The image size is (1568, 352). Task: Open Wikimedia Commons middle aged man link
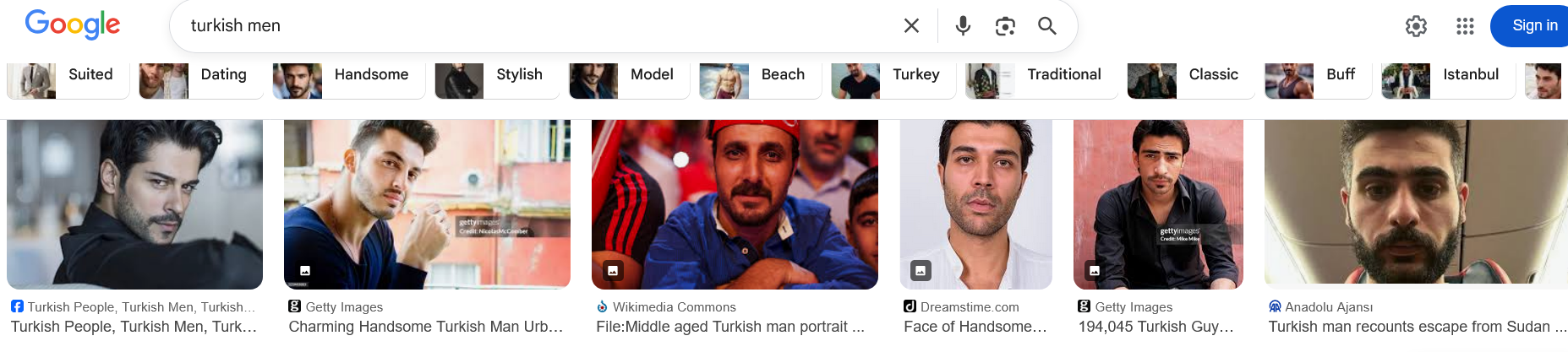(730, 327)
